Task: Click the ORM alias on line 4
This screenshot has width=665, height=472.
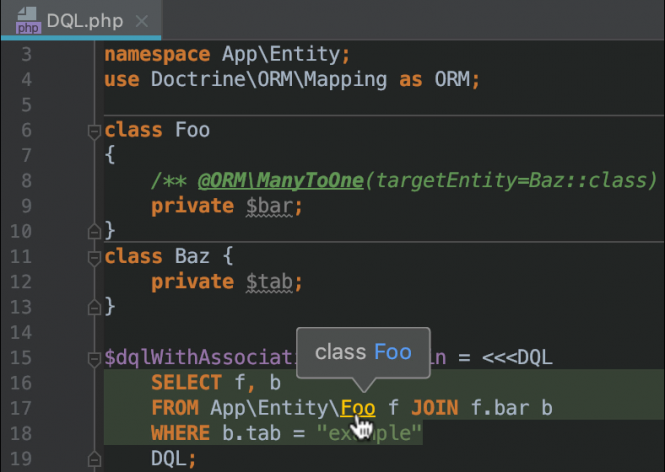Action: 452,79
